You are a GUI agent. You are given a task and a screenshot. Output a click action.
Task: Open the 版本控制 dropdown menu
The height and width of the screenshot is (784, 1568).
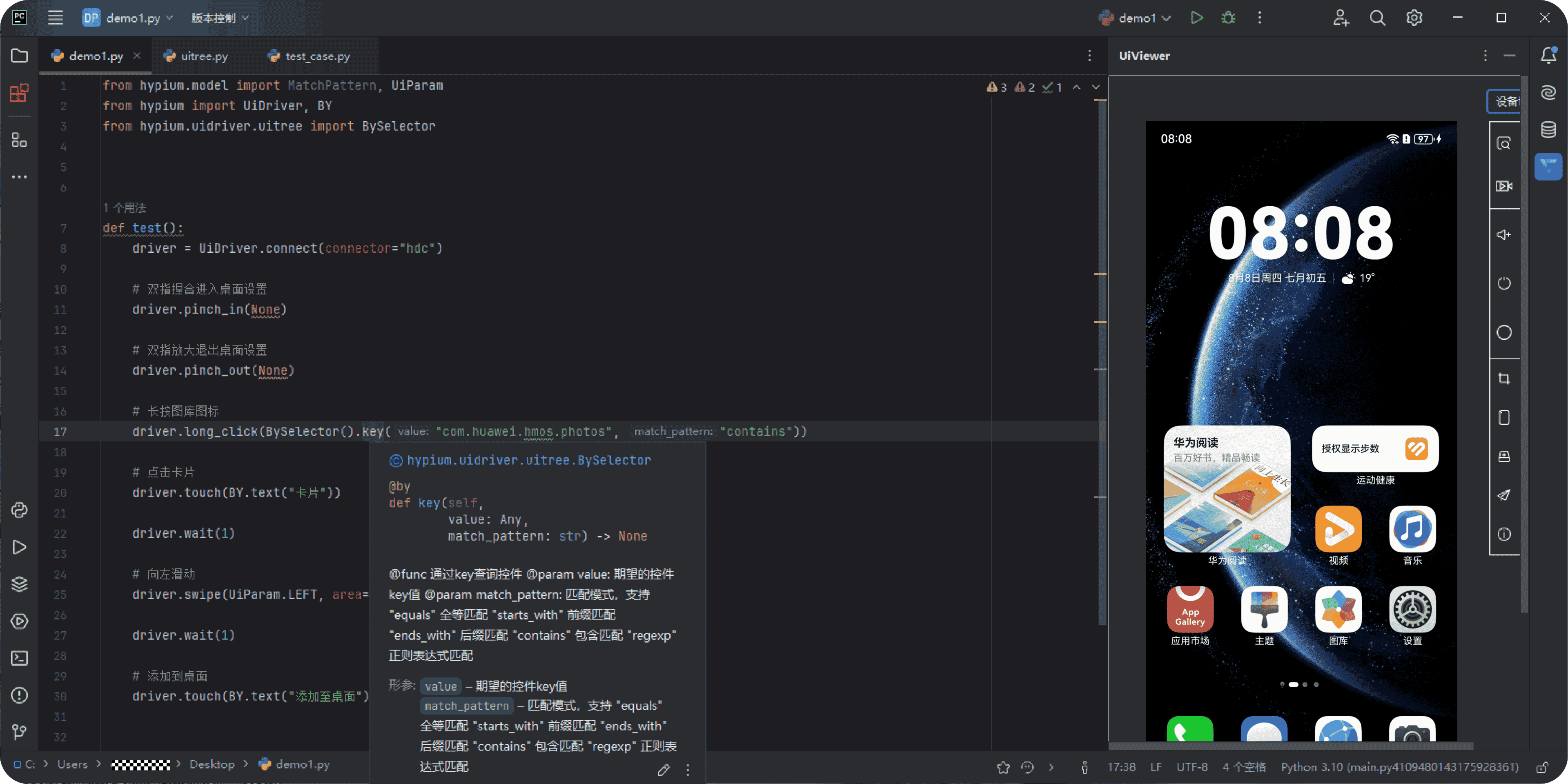point(220,18)
